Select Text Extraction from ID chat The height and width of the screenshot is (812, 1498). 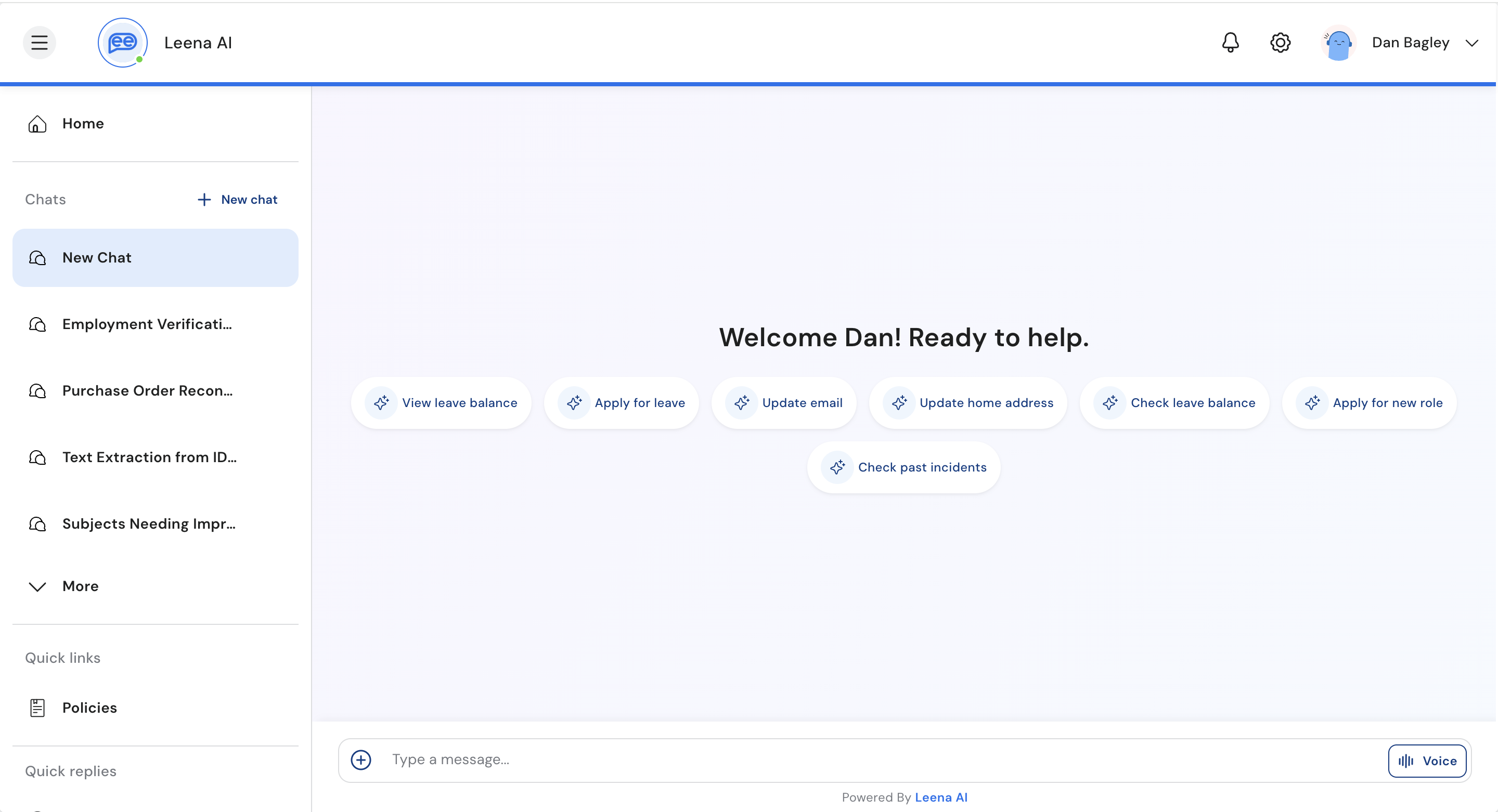pos(149,457)
